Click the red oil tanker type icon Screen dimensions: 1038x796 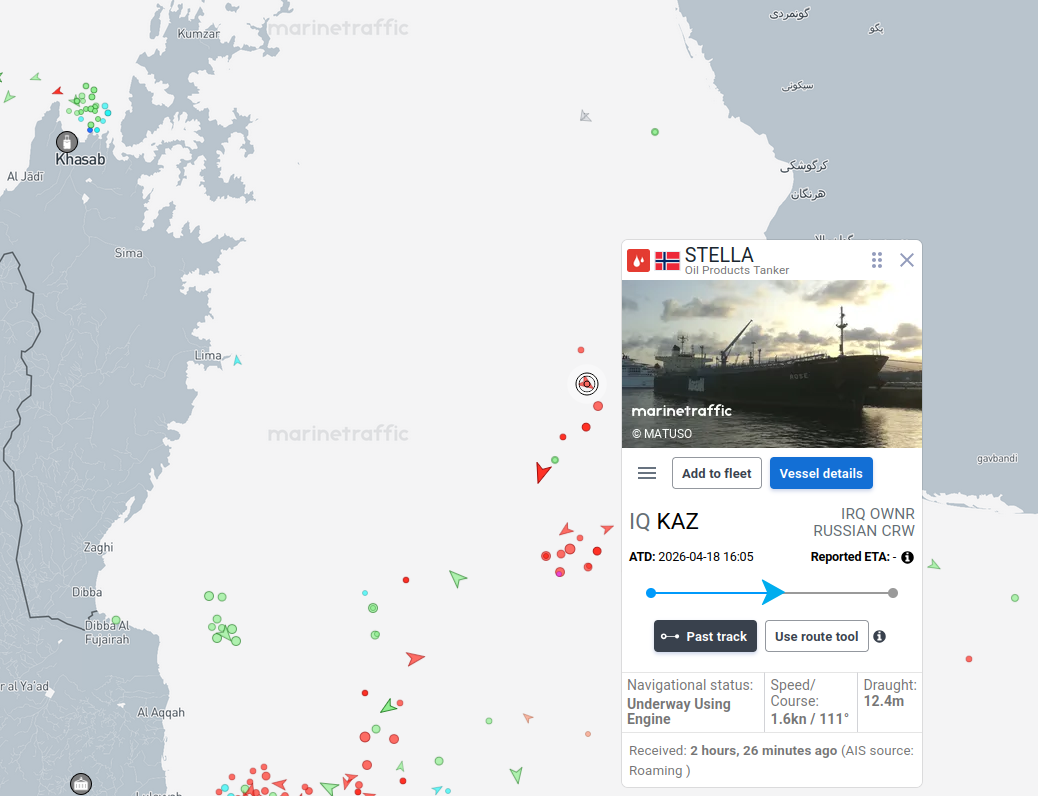pos(638,261)
